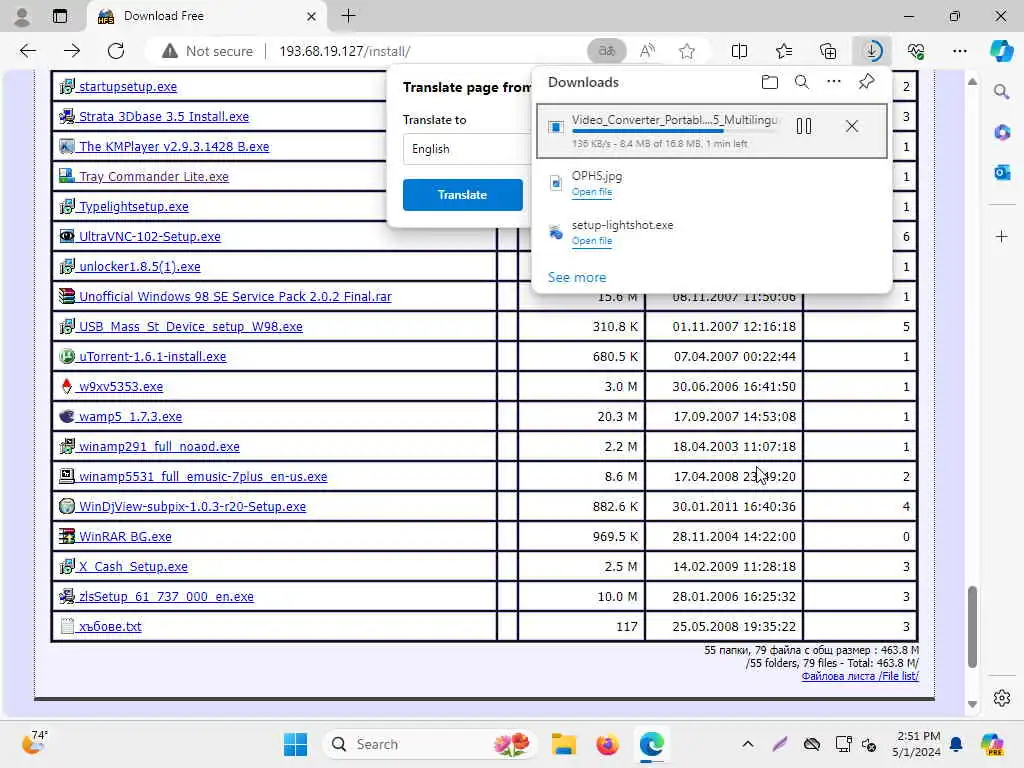Download Unofficial Windows 98 SE Service Pack rar
This screenshot has height=768, width=1024.
(235, 296)
